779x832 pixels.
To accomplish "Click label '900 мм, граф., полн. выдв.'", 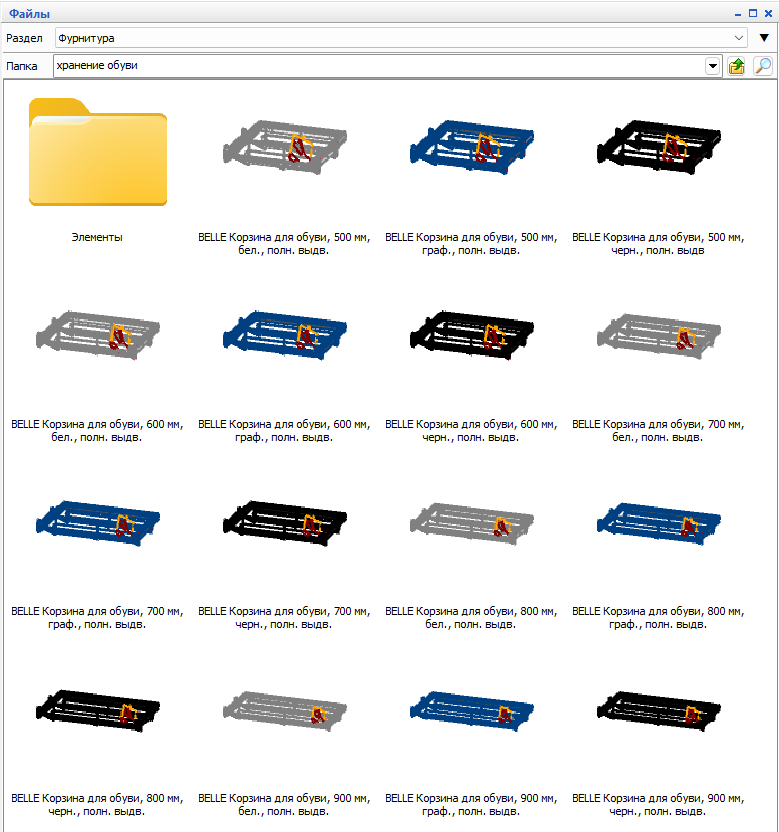I will click(x=471, y=805).
